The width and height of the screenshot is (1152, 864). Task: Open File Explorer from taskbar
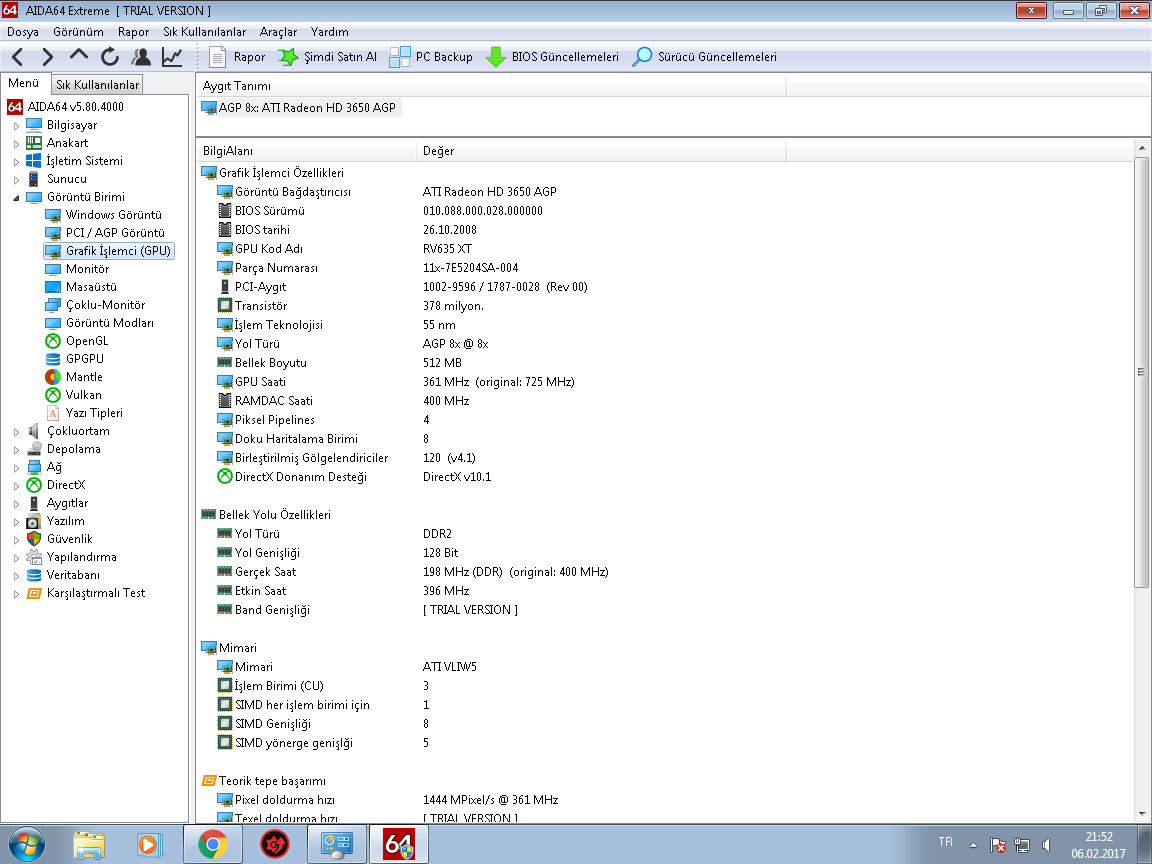(x=89, y=844)
